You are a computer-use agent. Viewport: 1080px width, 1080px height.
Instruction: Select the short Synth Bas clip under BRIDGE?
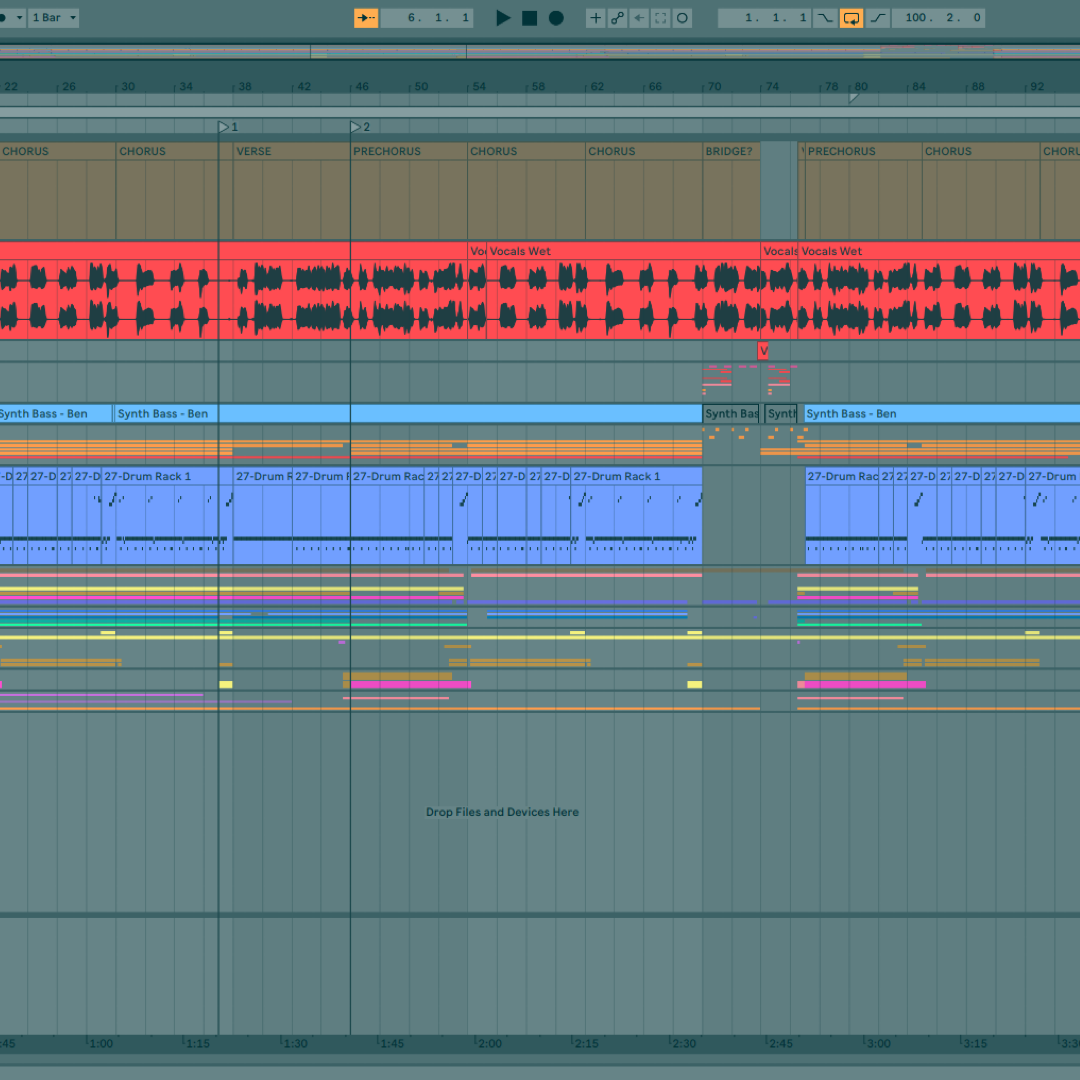click(731, 413)
